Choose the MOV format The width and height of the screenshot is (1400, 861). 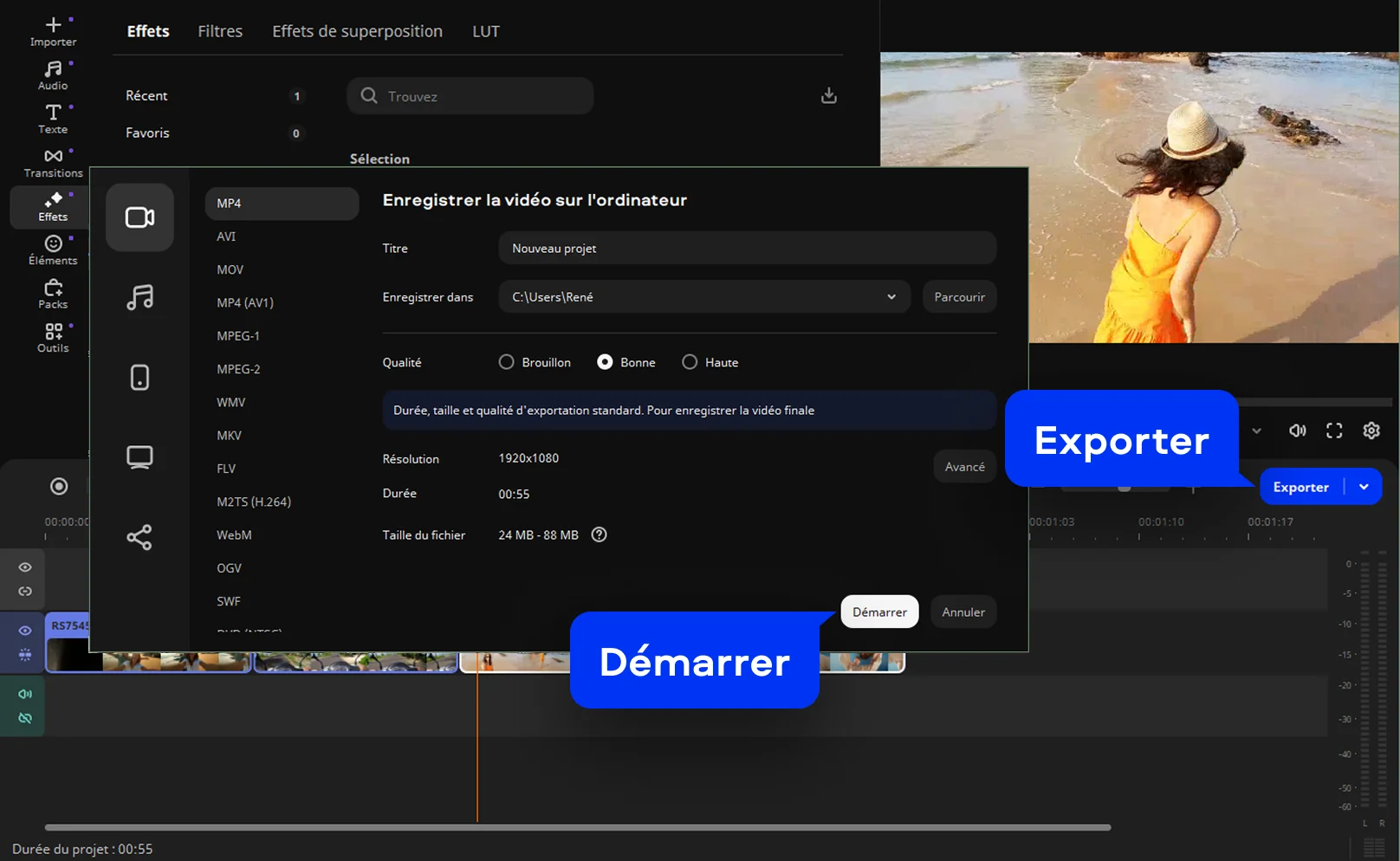coord(230,269)
